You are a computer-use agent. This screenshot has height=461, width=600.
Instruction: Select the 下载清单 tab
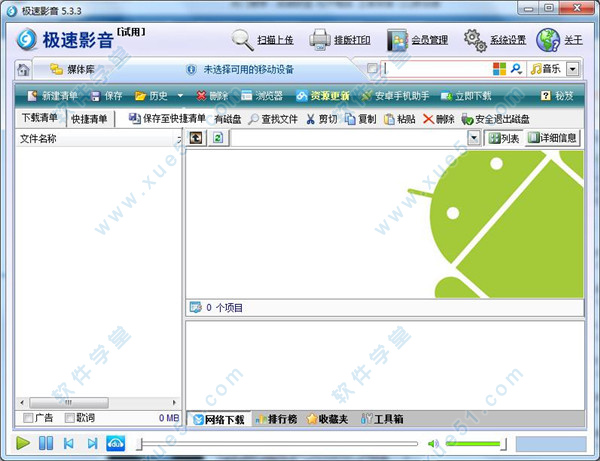click(40, 118)
